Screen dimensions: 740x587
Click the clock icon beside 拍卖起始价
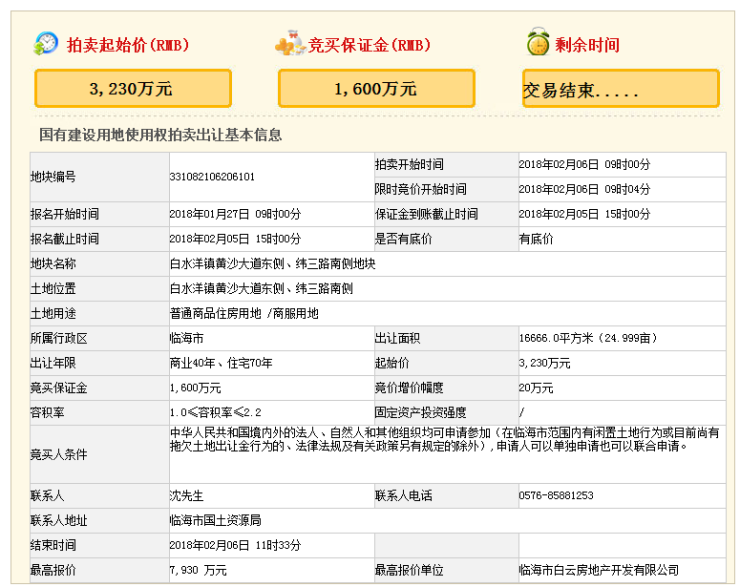click(x=46, y=43)
